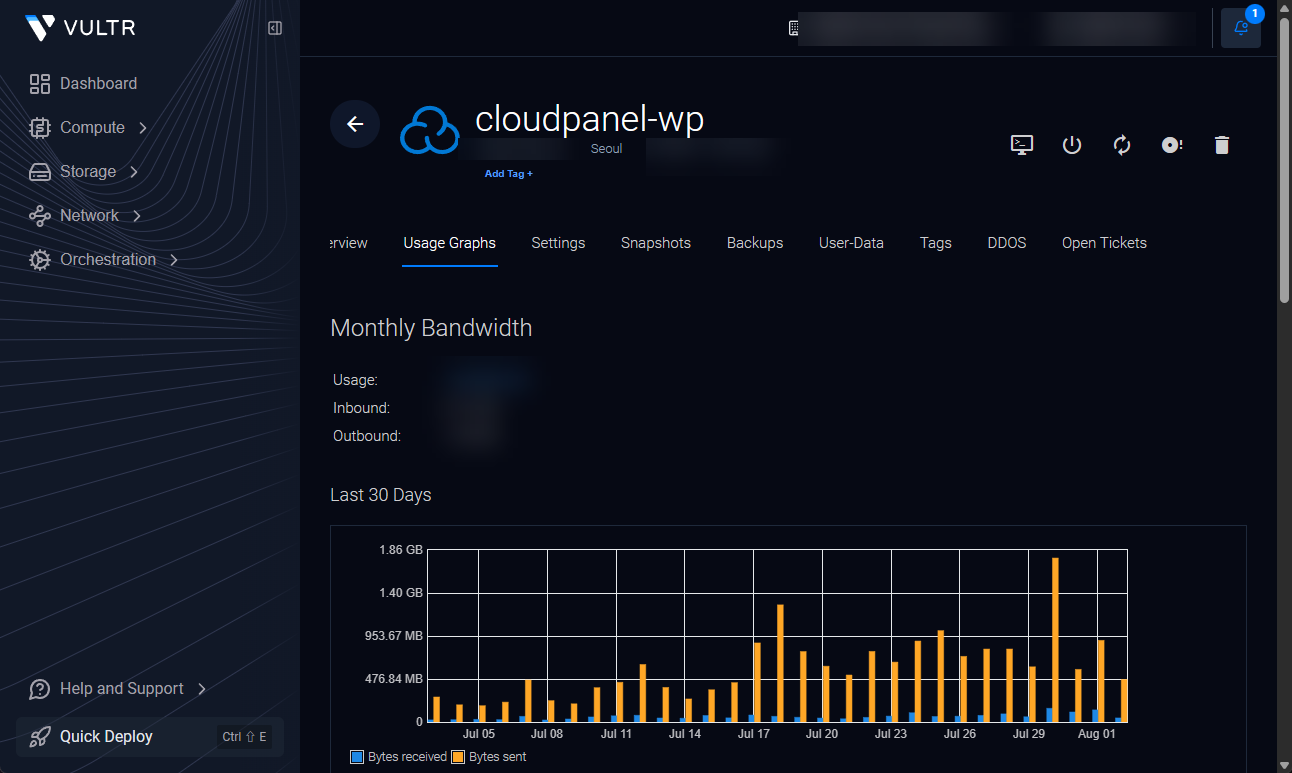Stop the server with power icon

click(1072, 145)
